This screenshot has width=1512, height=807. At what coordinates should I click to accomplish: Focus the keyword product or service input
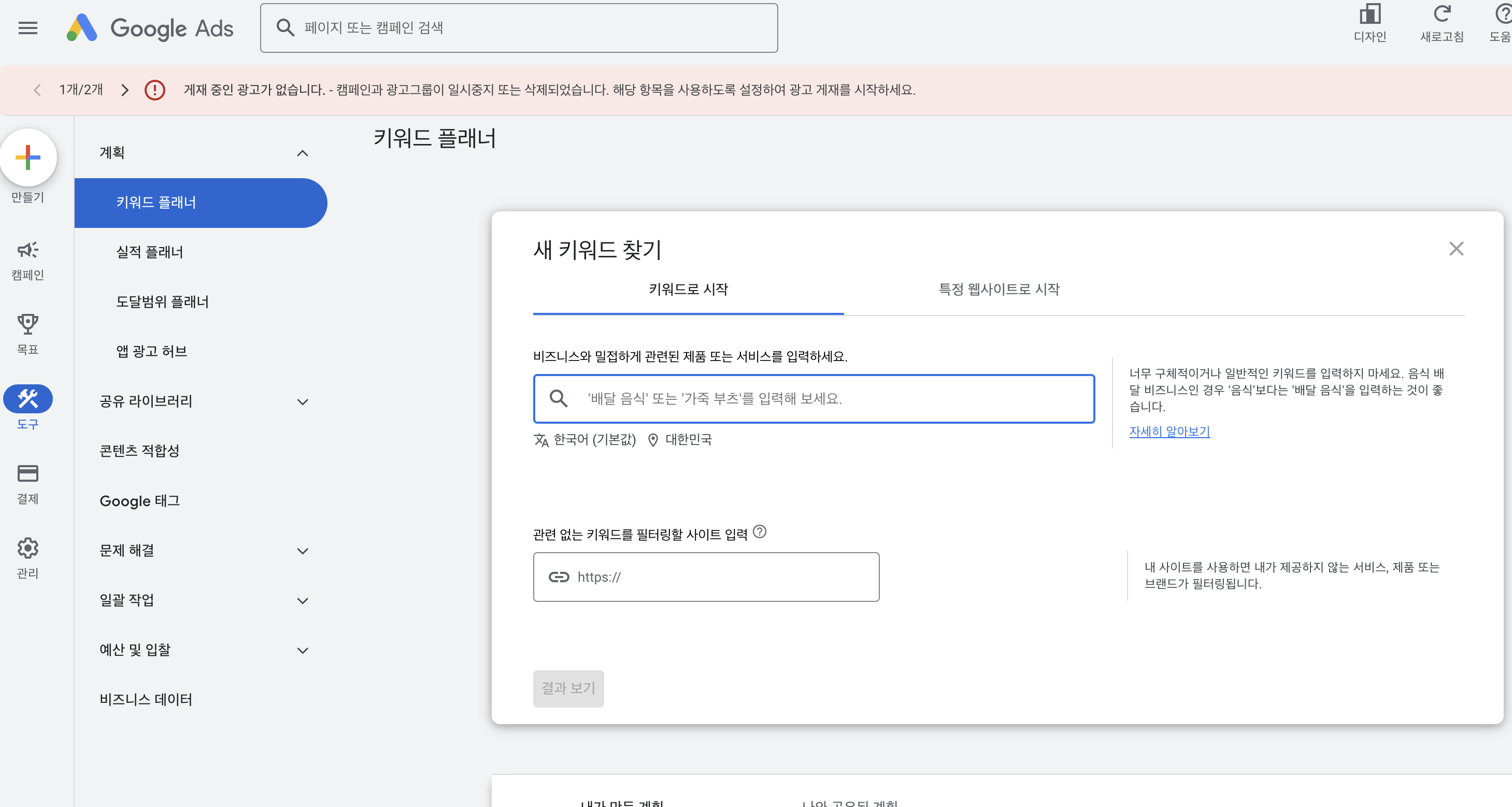[x=822, y=398]
